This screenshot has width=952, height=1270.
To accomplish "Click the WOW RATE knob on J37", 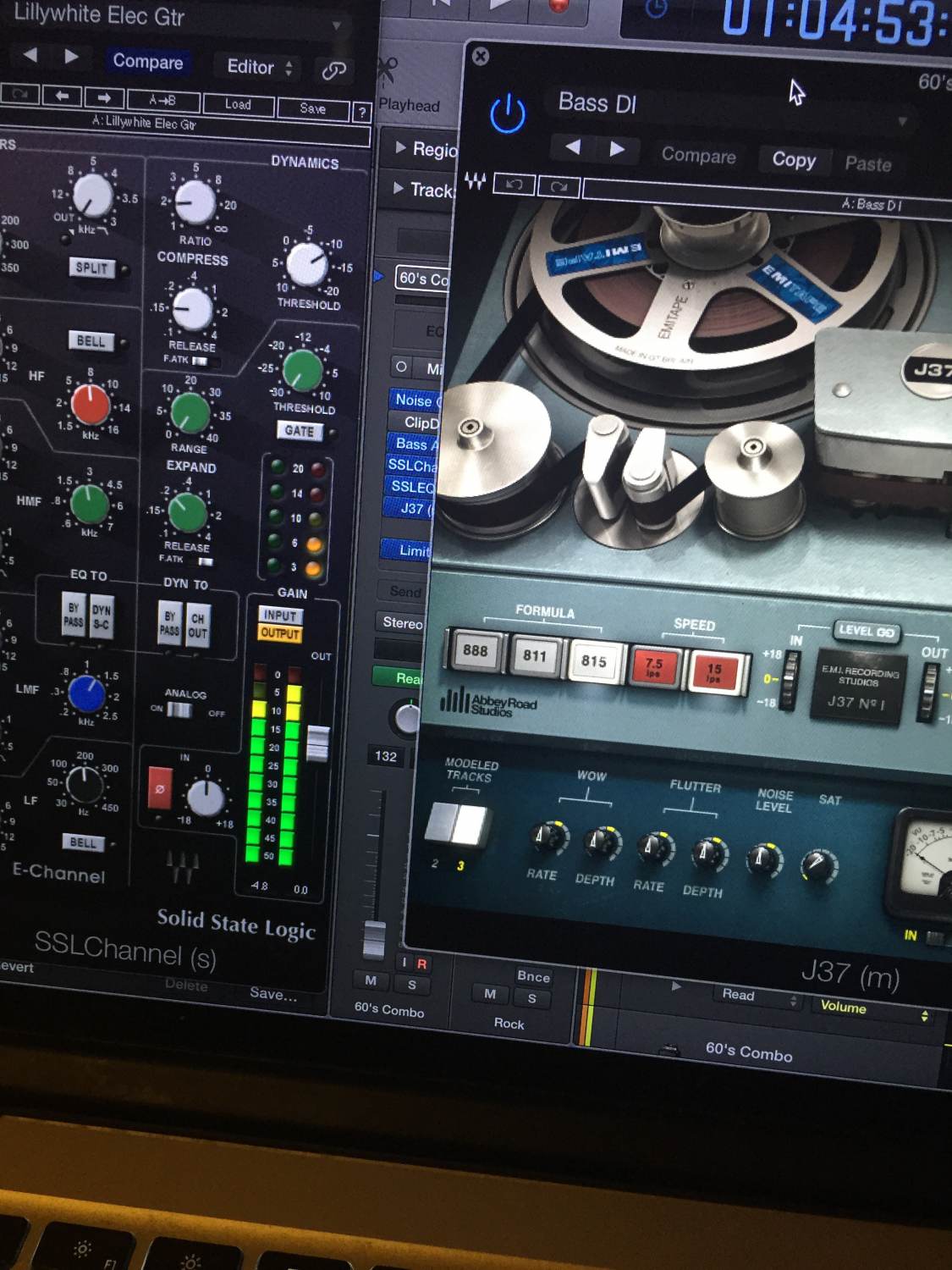I will tap(548, 837).
